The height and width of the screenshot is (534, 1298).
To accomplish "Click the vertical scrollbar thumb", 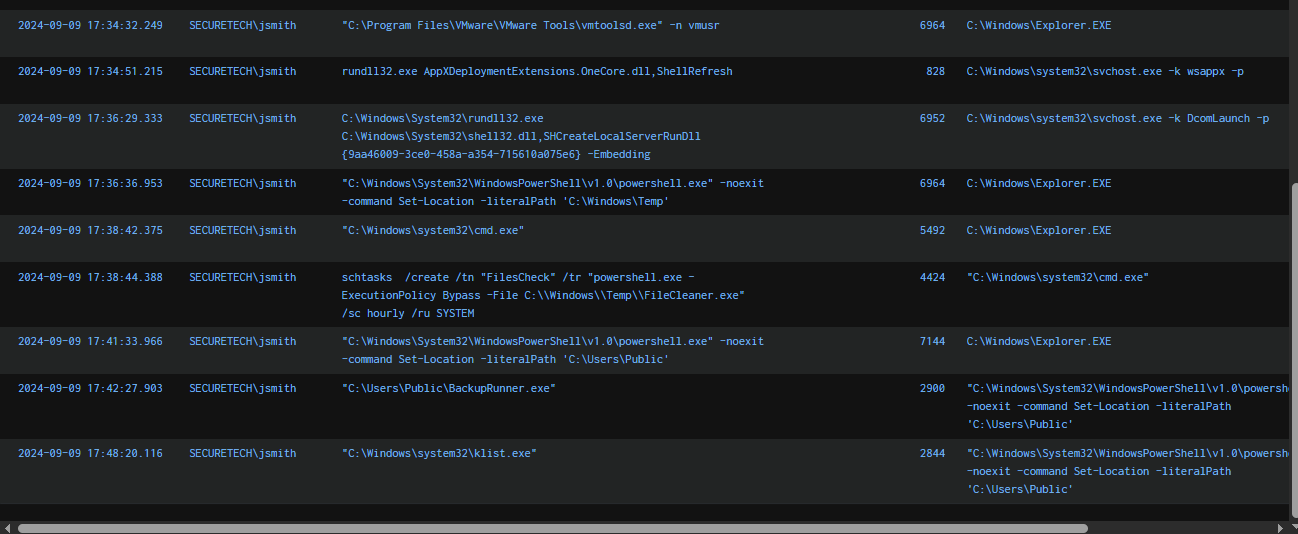I will [x=1291, y=350].
